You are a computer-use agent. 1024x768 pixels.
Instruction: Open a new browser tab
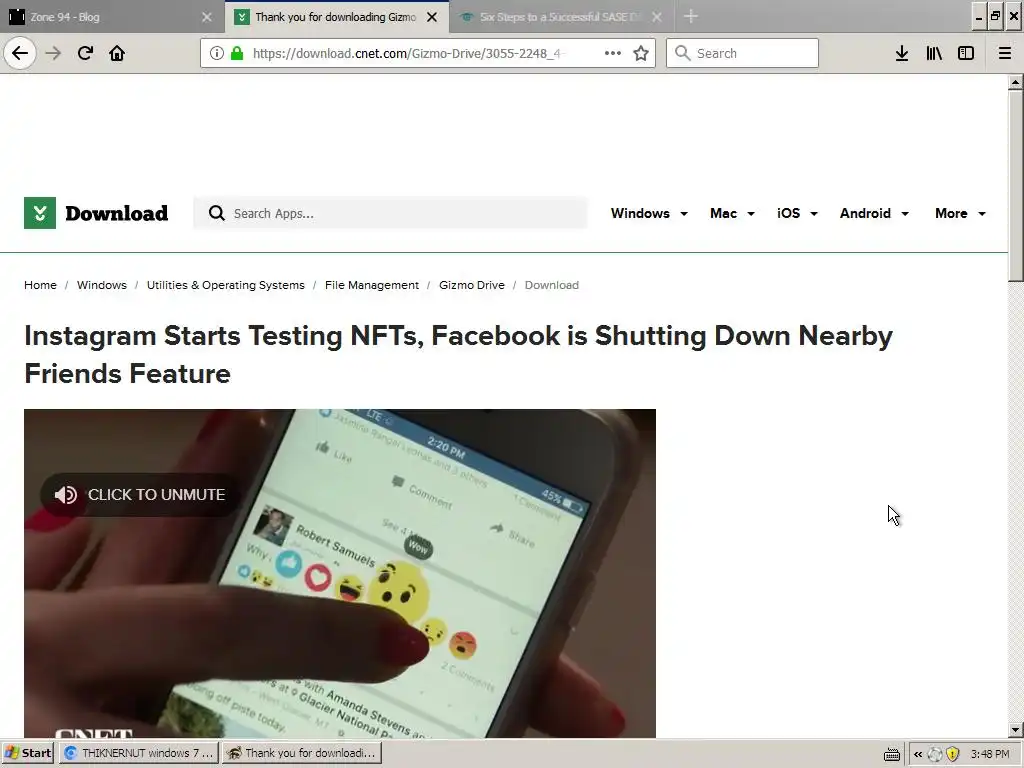(x=691, y=16)
